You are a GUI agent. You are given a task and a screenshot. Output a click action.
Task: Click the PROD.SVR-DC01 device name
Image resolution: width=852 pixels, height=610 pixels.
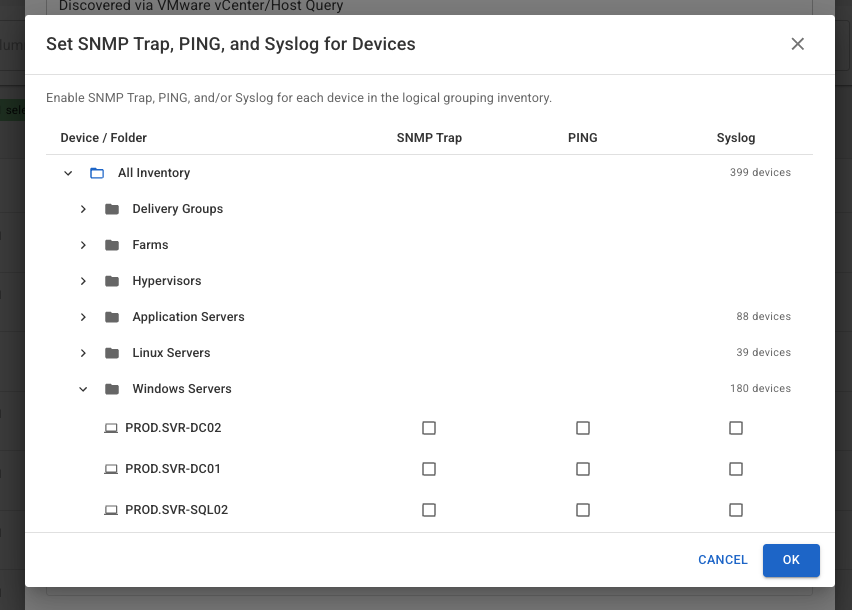pyautogui.click(x=173, y=469)
